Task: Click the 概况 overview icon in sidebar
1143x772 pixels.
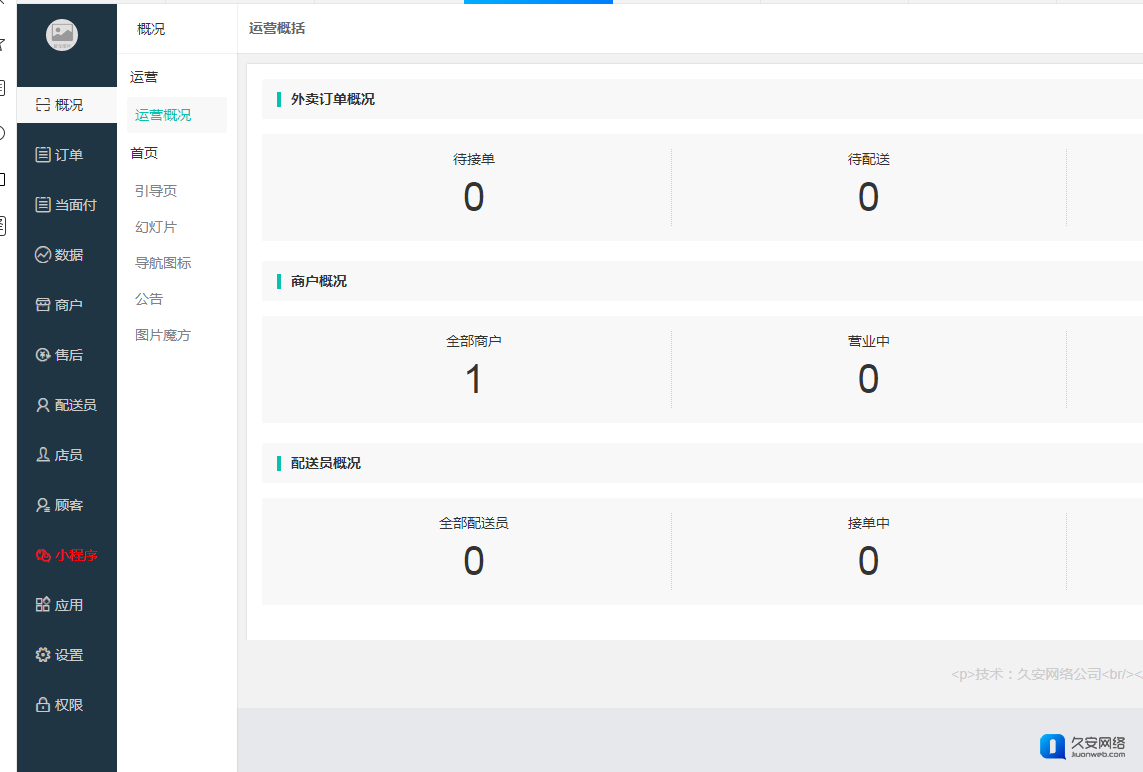Action: click(43, 105)
